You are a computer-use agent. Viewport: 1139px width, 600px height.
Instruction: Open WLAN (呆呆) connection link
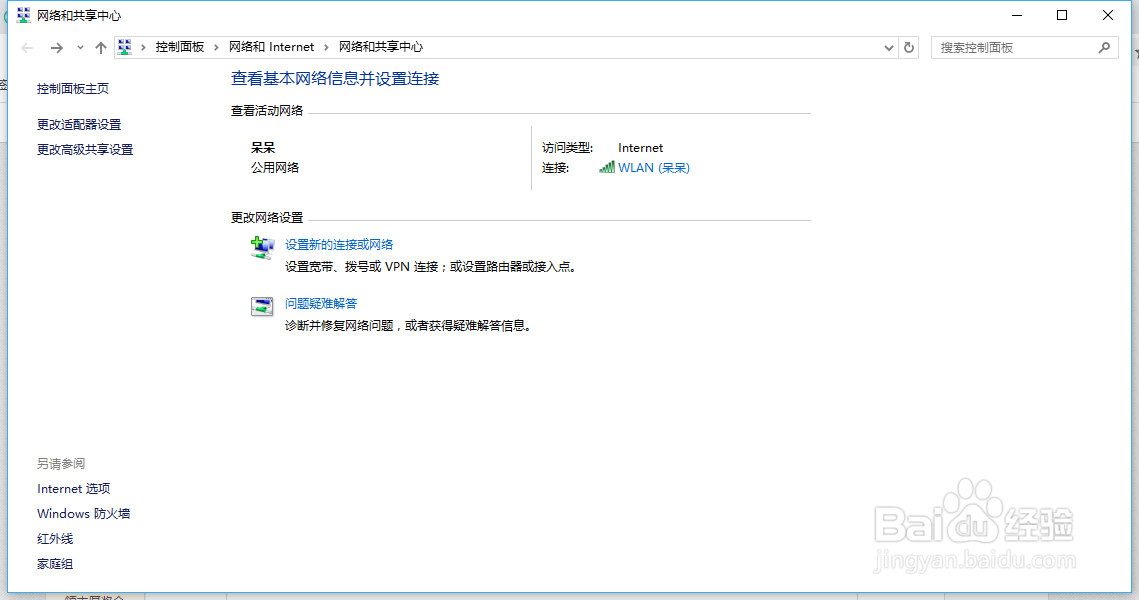tap(654, 168)
